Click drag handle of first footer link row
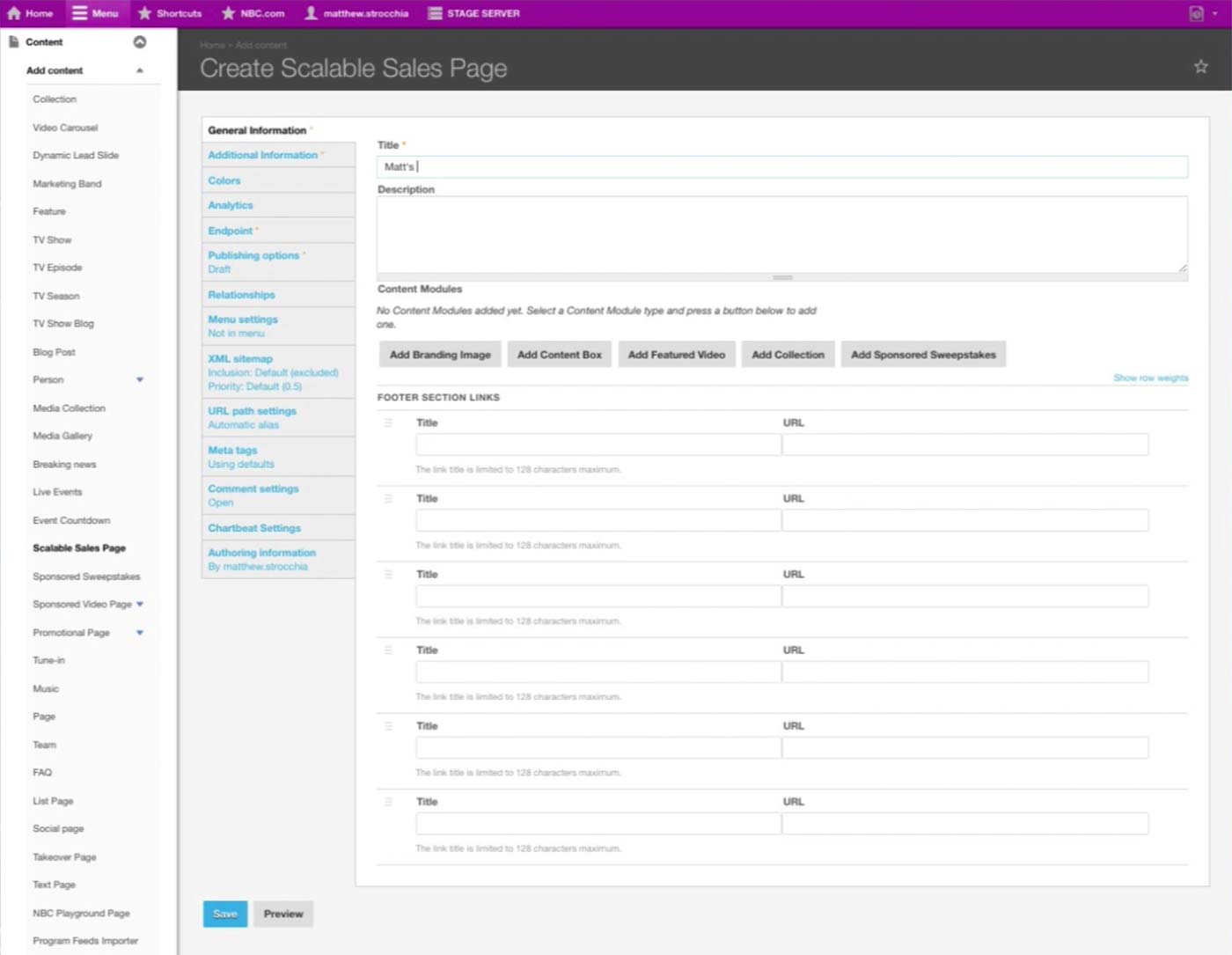 point(388,423)
